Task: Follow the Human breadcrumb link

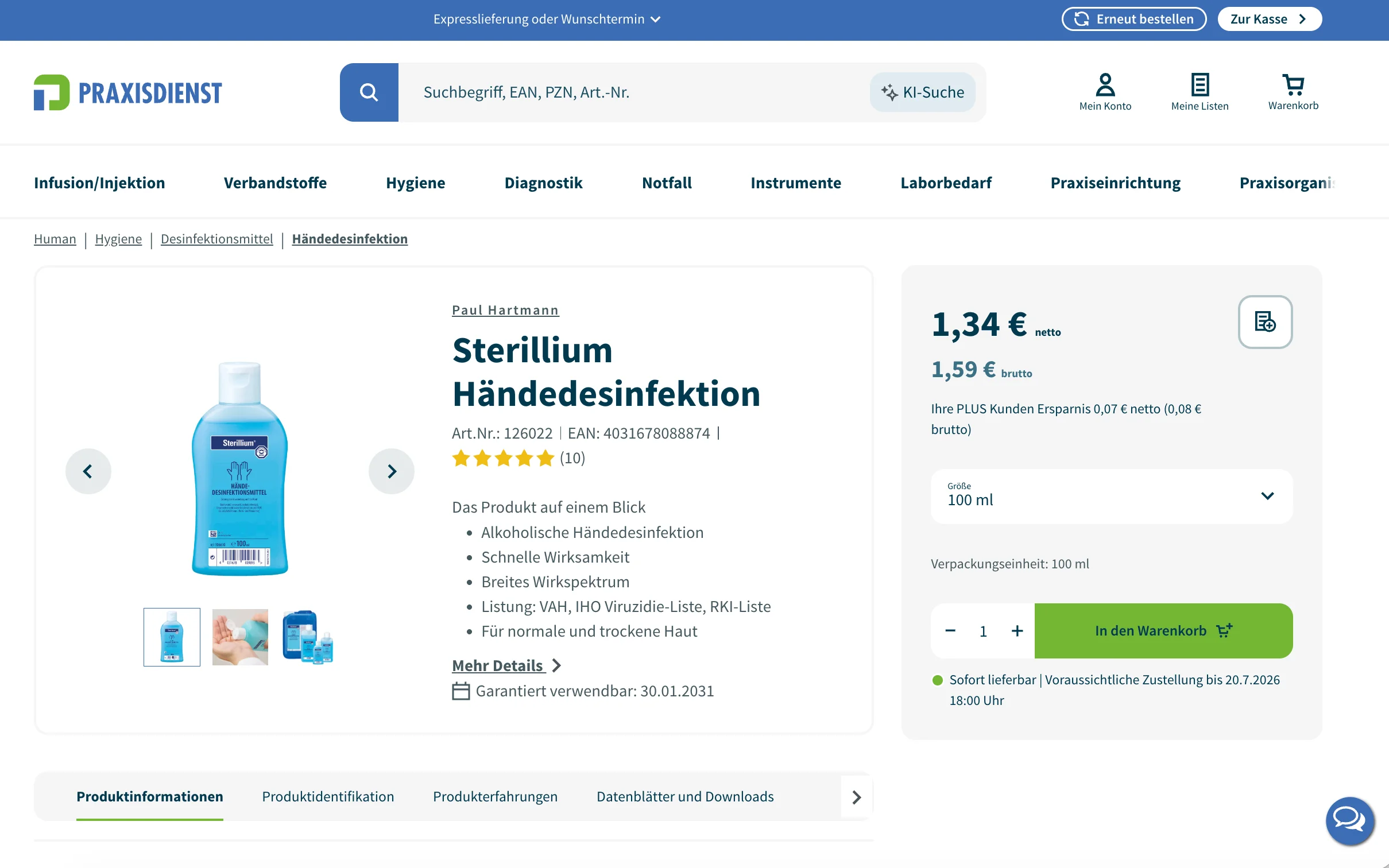Action: (x=55, y=239)
